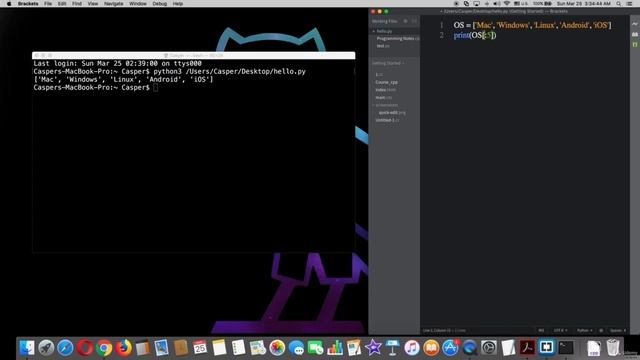The height and width of the screenshot is (360, 640).
Task: Click the Wi-Fi status icon in the menu bar
Action: 507,4
